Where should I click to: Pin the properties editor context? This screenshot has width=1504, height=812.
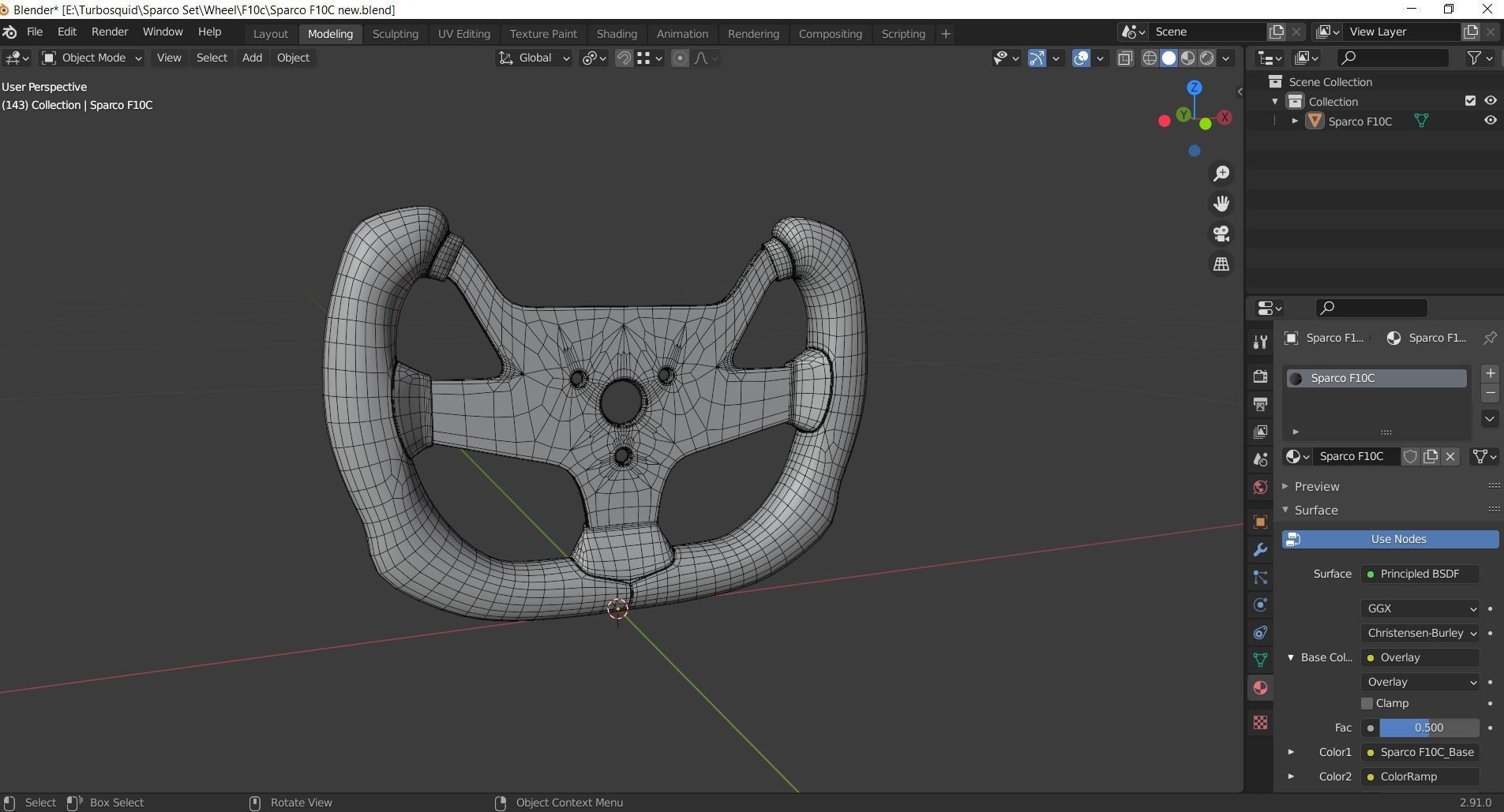(1490, 338)
